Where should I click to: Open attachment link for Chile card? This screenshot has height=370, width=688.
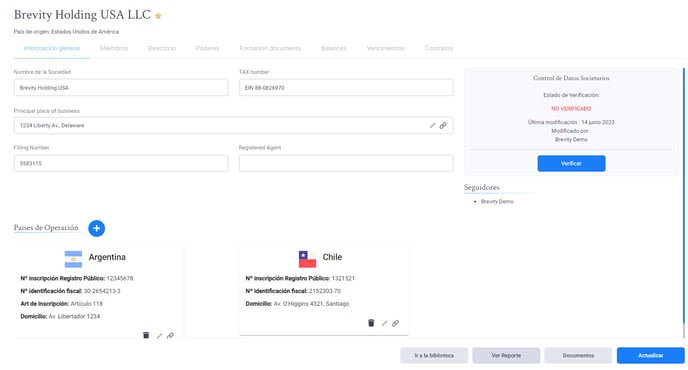pyautogui.click(x=395, y=323)
